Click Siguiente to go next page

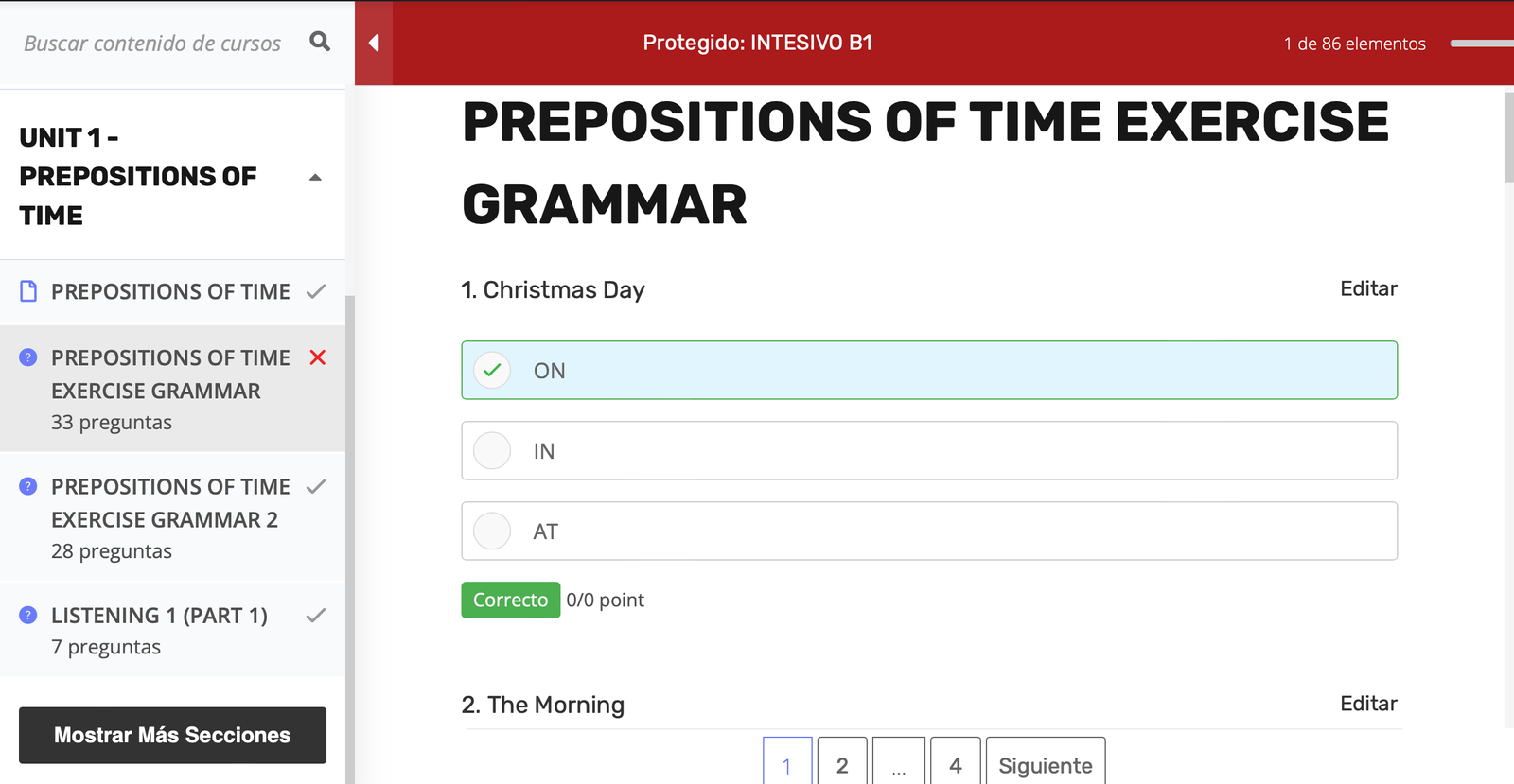pos(1045,764)
